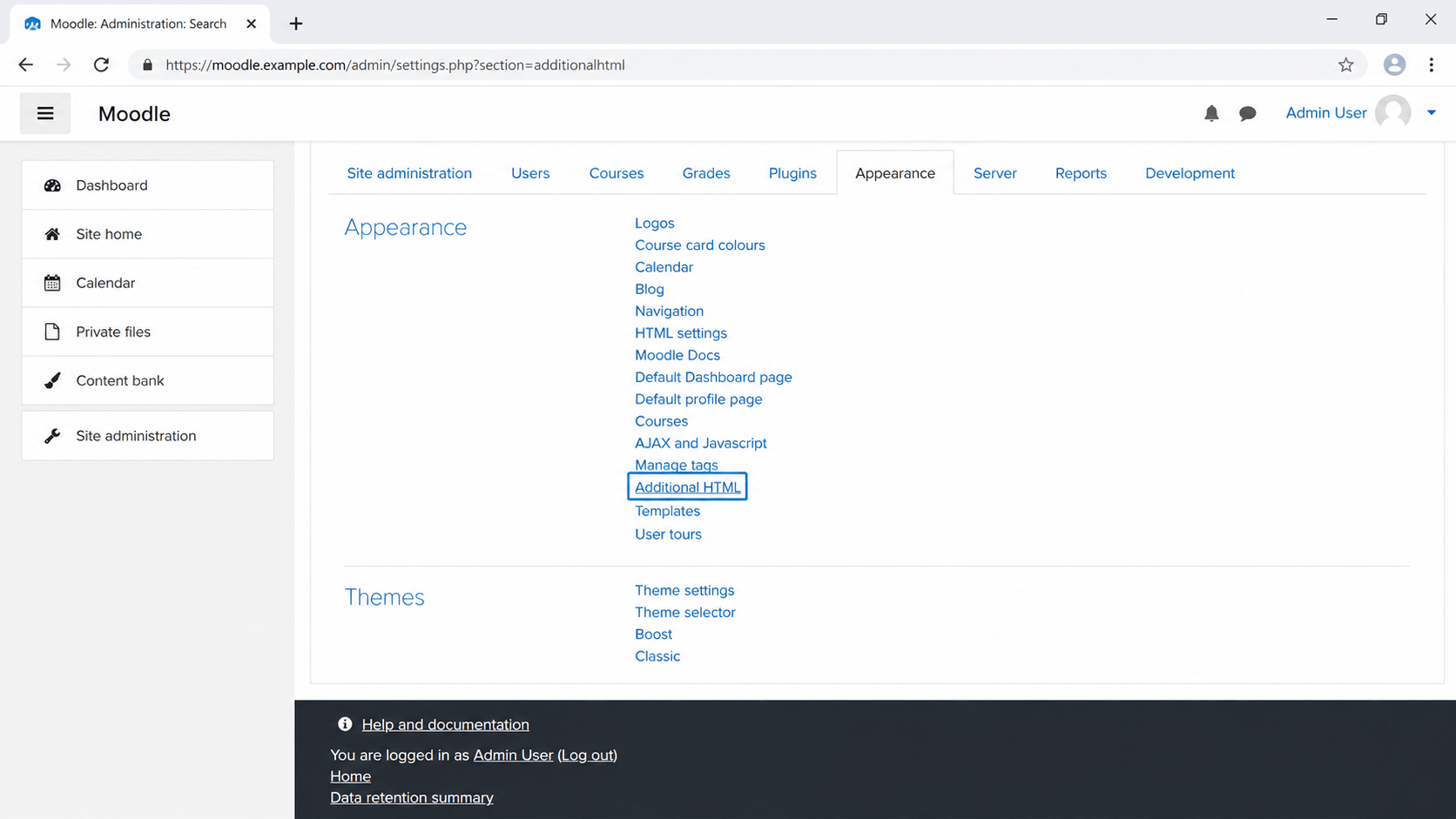
Task: Switch to the Development tab
Action: coord(1190,173)
